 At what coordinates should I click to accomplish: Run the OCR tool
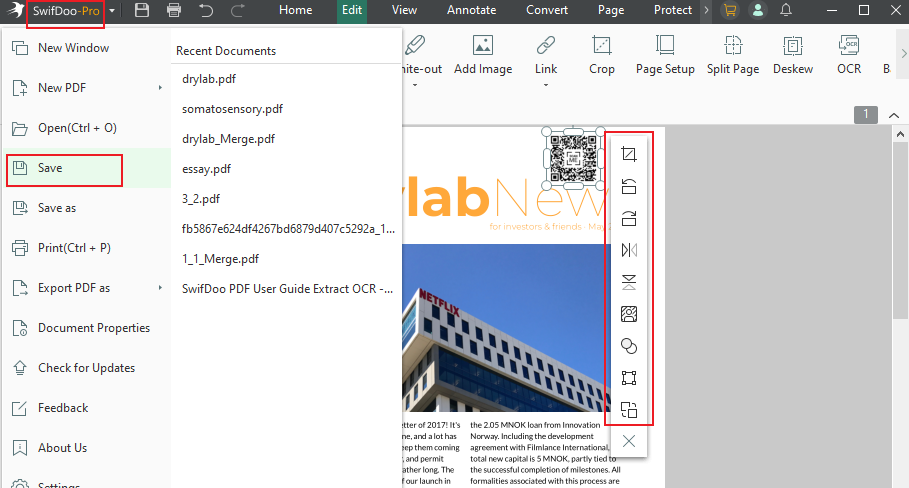coord(849,56)
